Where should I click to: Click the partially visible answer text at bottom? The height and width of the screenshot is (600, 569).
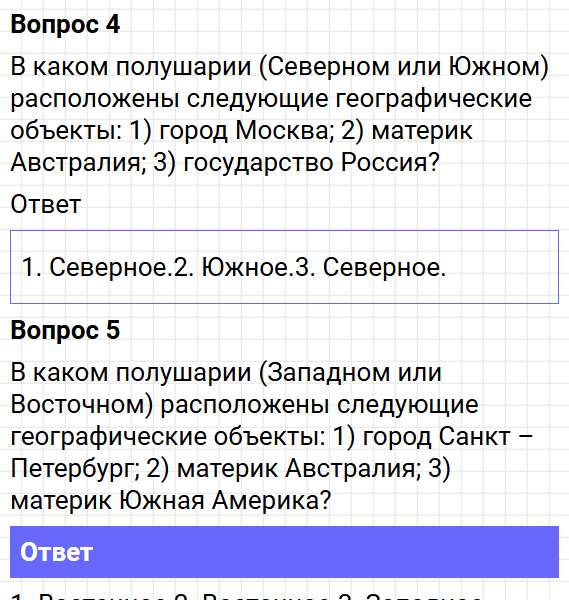click(245, 595)
